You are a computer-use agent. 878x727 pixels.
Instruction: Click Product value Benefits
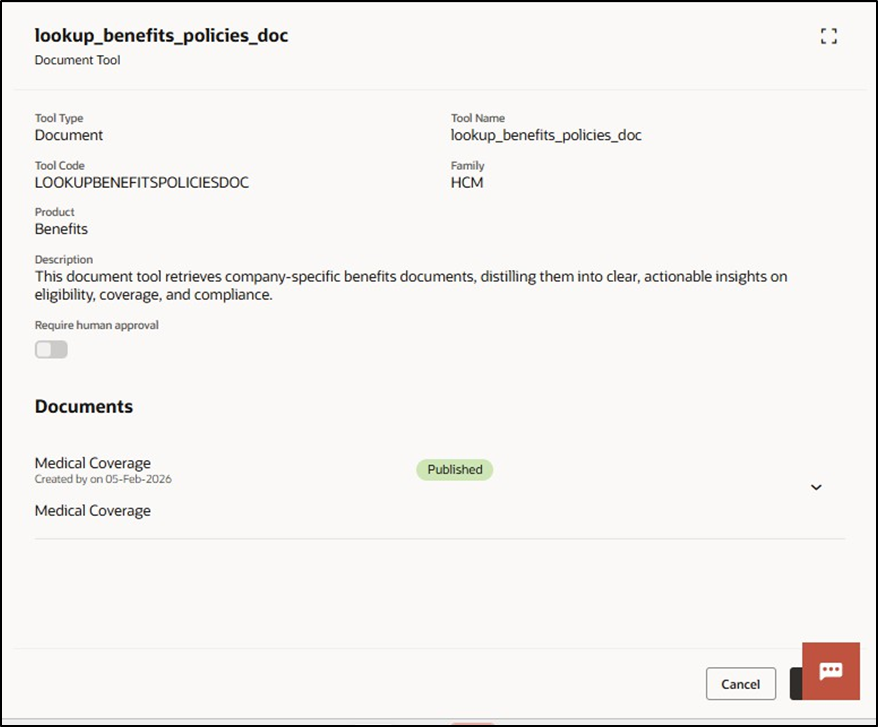61,229
